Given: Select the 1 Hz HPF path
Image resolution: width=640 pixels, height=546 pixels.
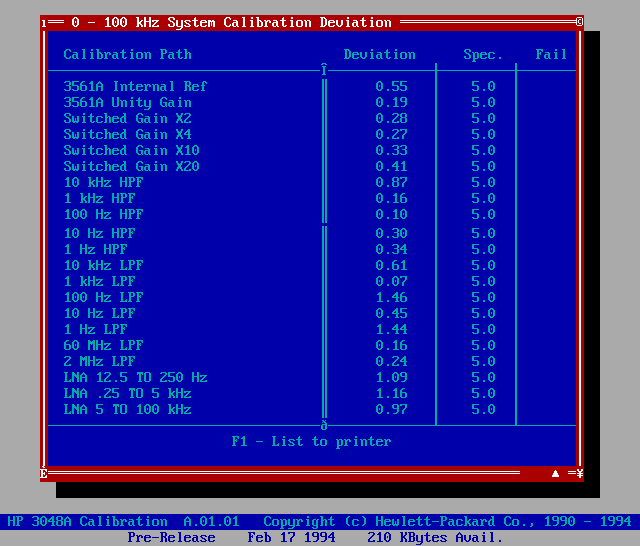Looking at the screenshot, I should (x=96, y=249).
